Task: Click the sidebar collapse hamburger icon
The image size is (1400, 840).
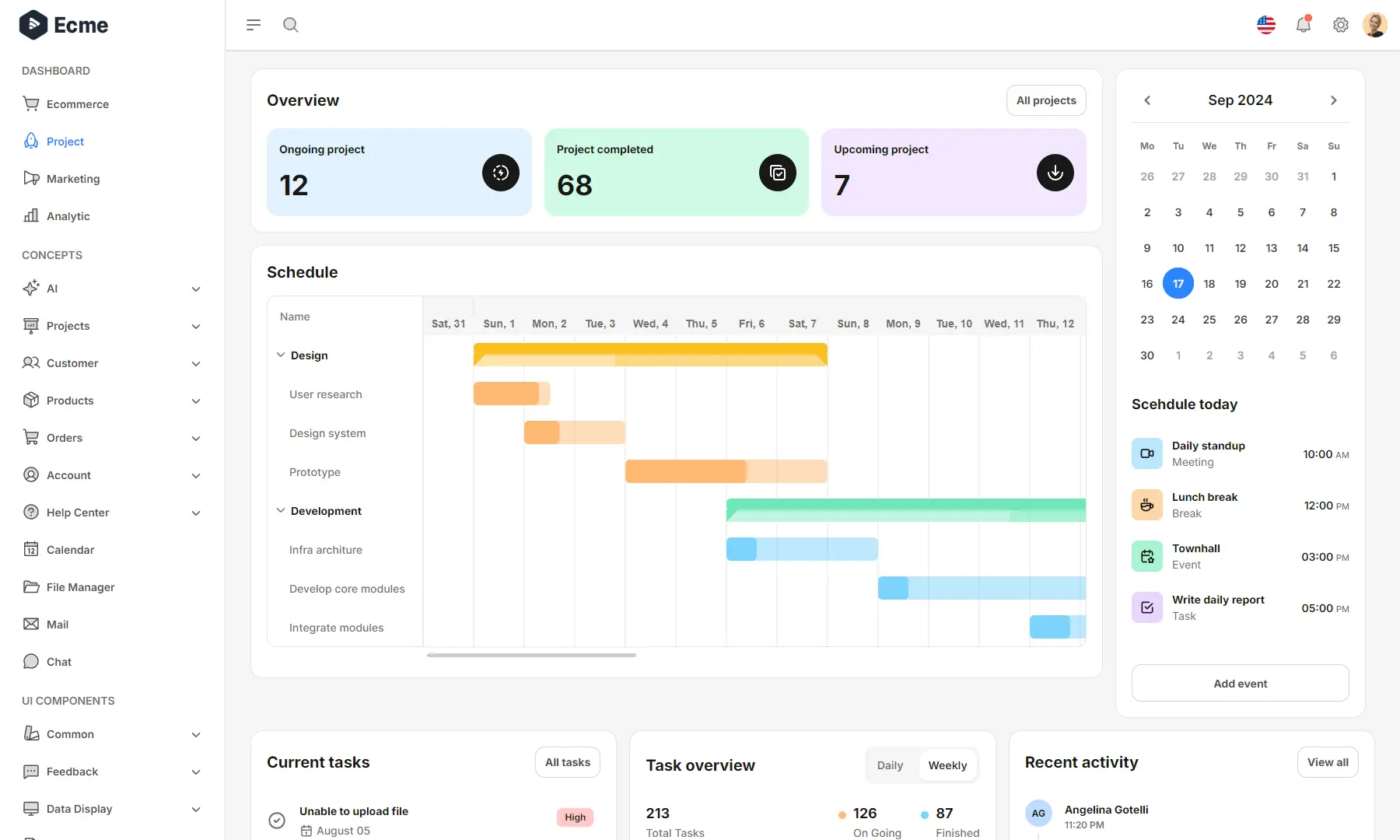Action: 253,24
